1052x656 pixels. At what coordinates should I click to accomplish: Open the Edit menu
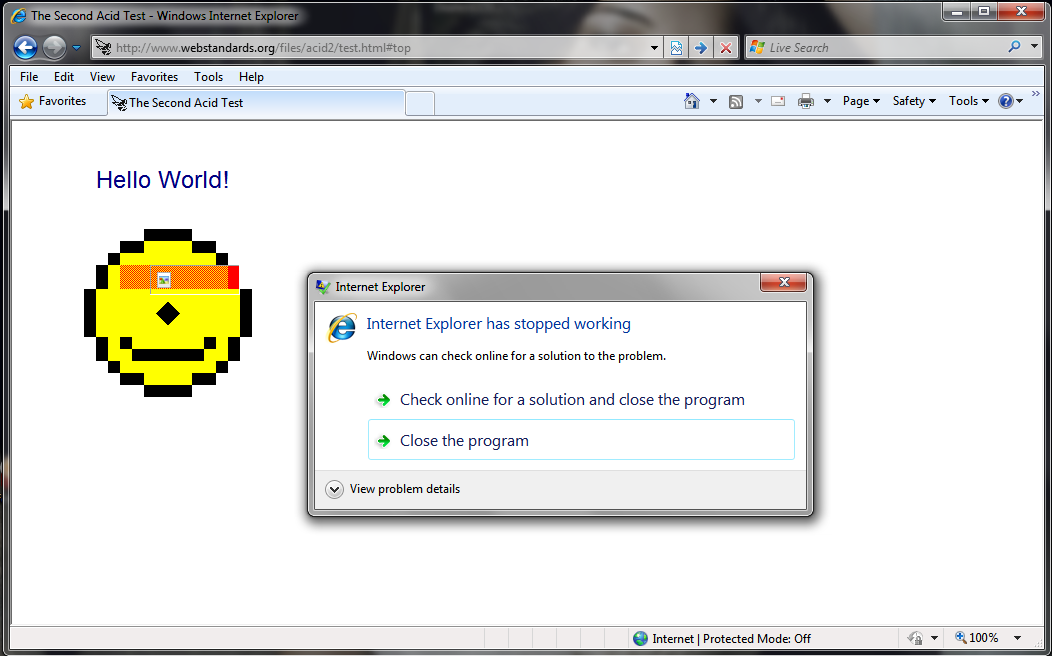click(64, 76)
